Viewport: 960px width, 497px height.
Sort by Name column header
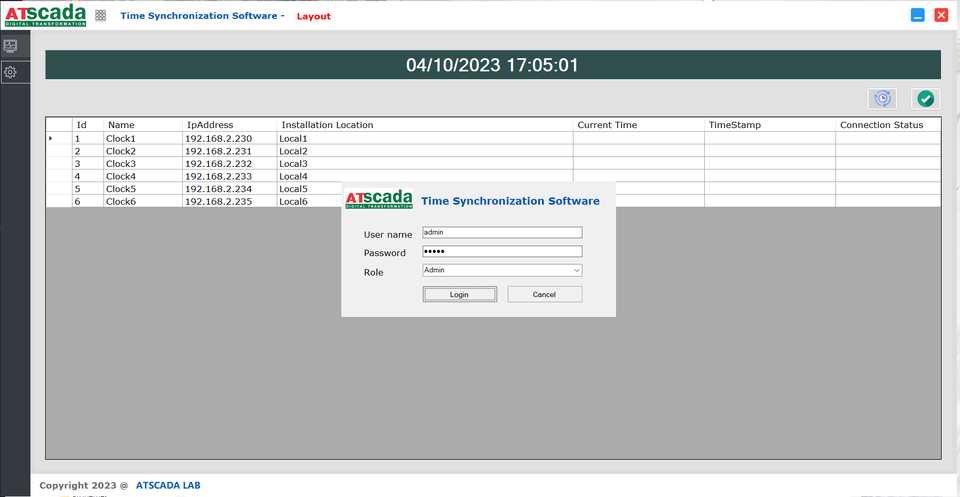[x=143, y=125]
